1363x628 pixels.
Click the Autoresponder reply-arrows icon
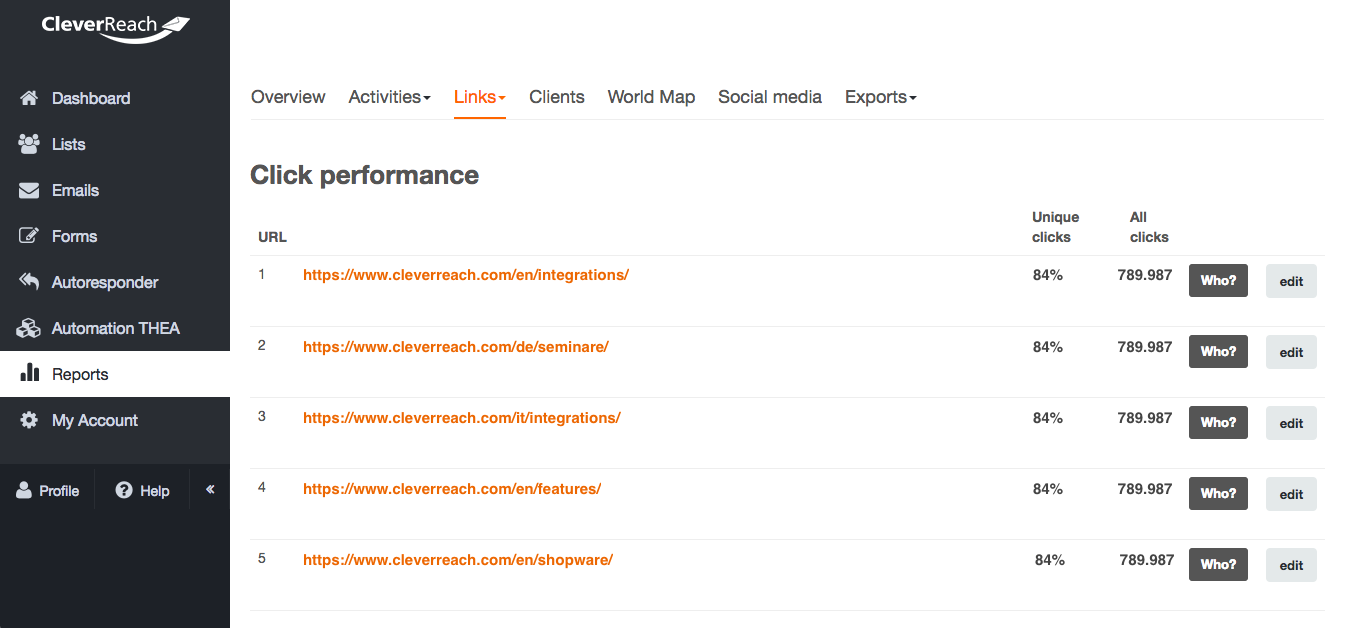point(29,282)
